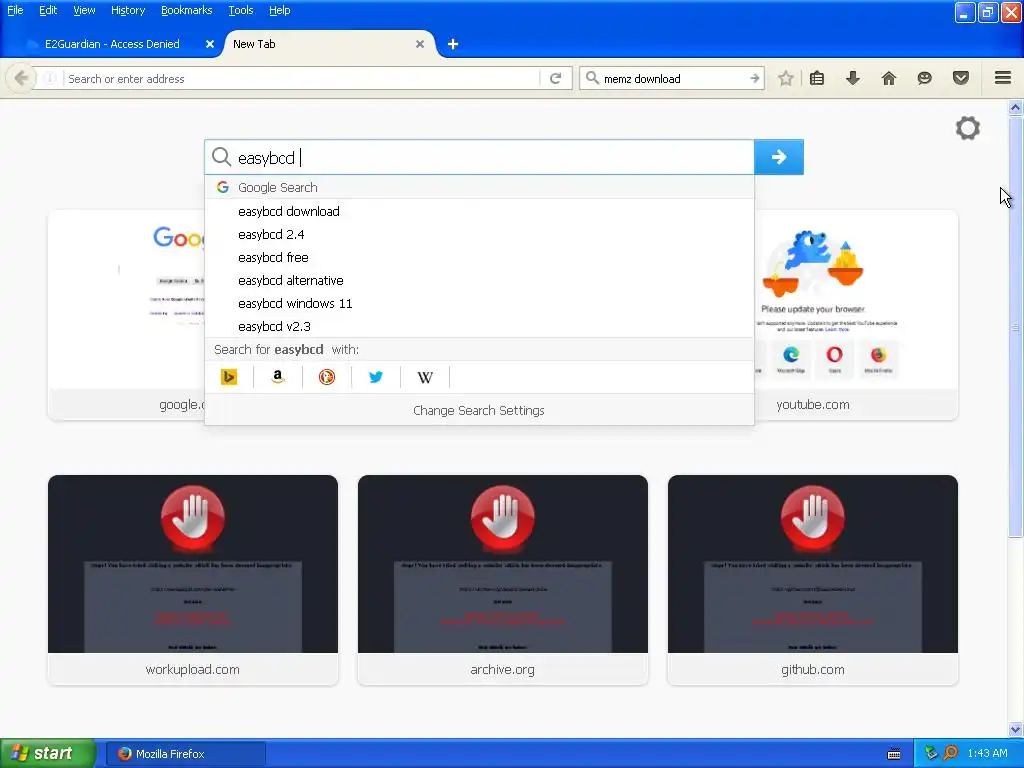1024x768 pixels.
Task: Open the Downloads arrow icon
Action: [x=853, y=78]
